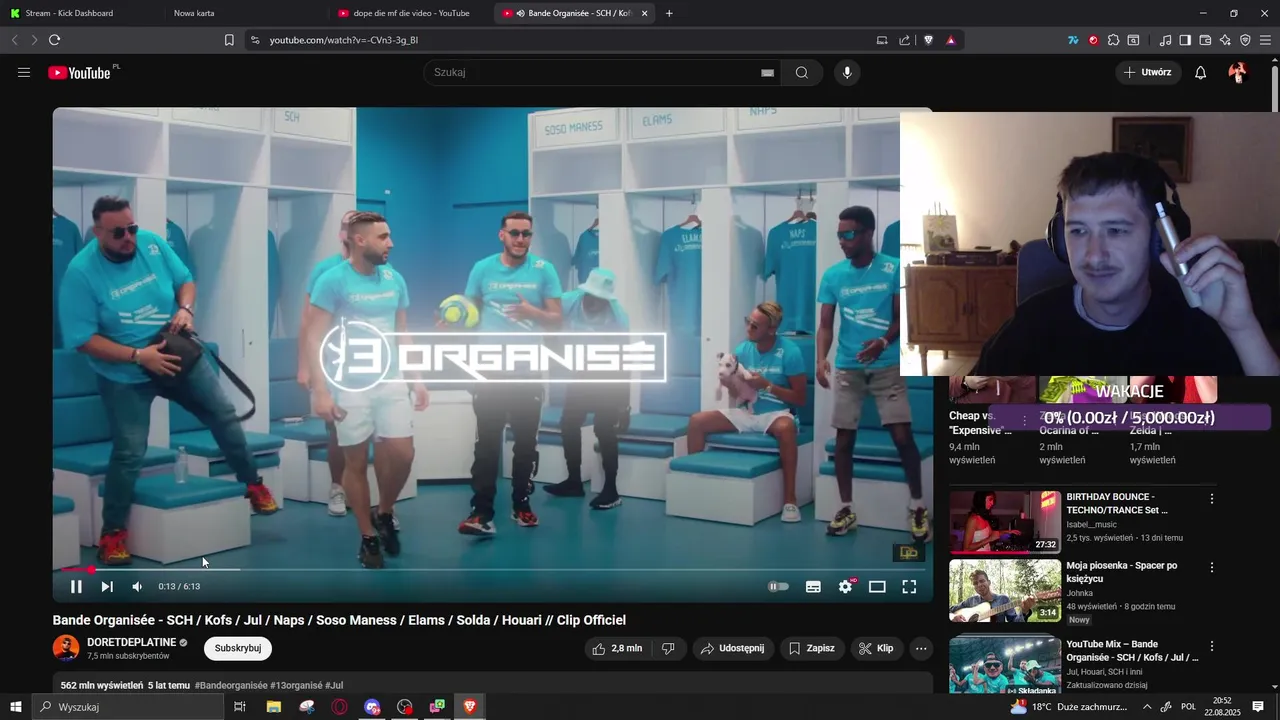1280x720 pixels.
Task: Create a clip with the Klip button
Action: pyautogui.click(x=876, y=648)
